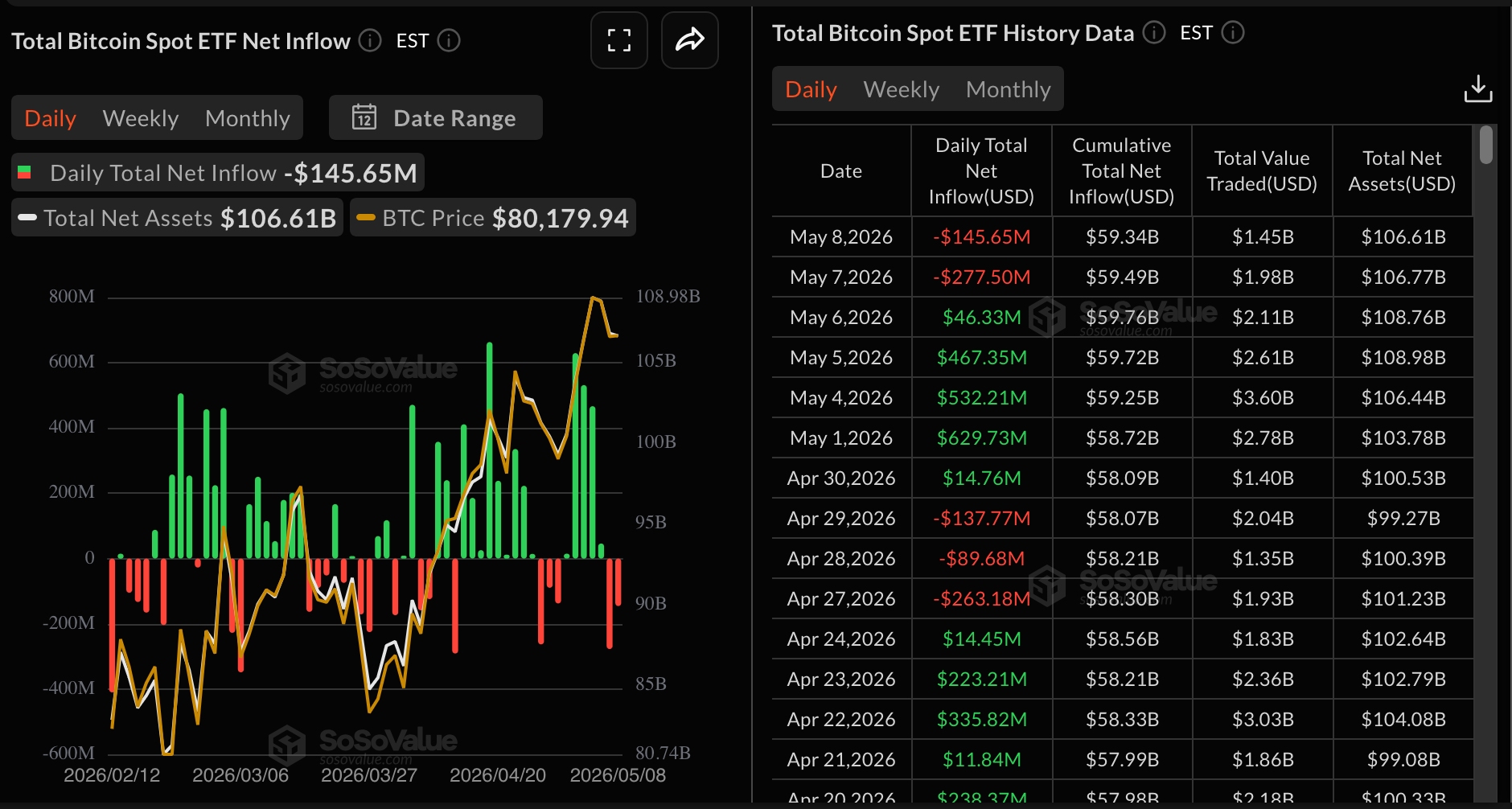Click the orange BTC Price swatch
This screenshot has width=1512, height=809.
click(x=366, y=218)
